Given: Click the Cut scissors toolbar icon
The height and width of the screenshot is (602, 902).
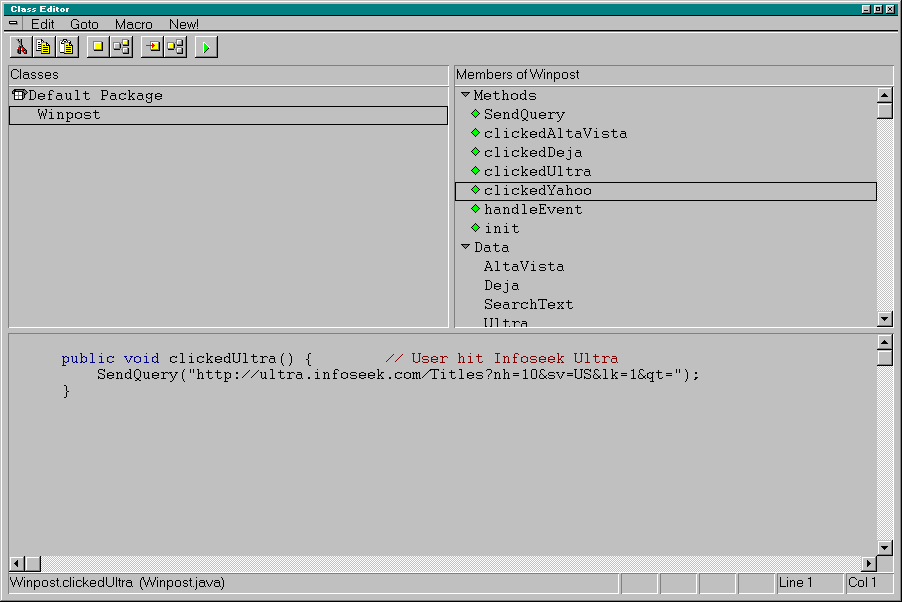Looking at the screenshot, I should pyautogui.click(x=21, y=47).
